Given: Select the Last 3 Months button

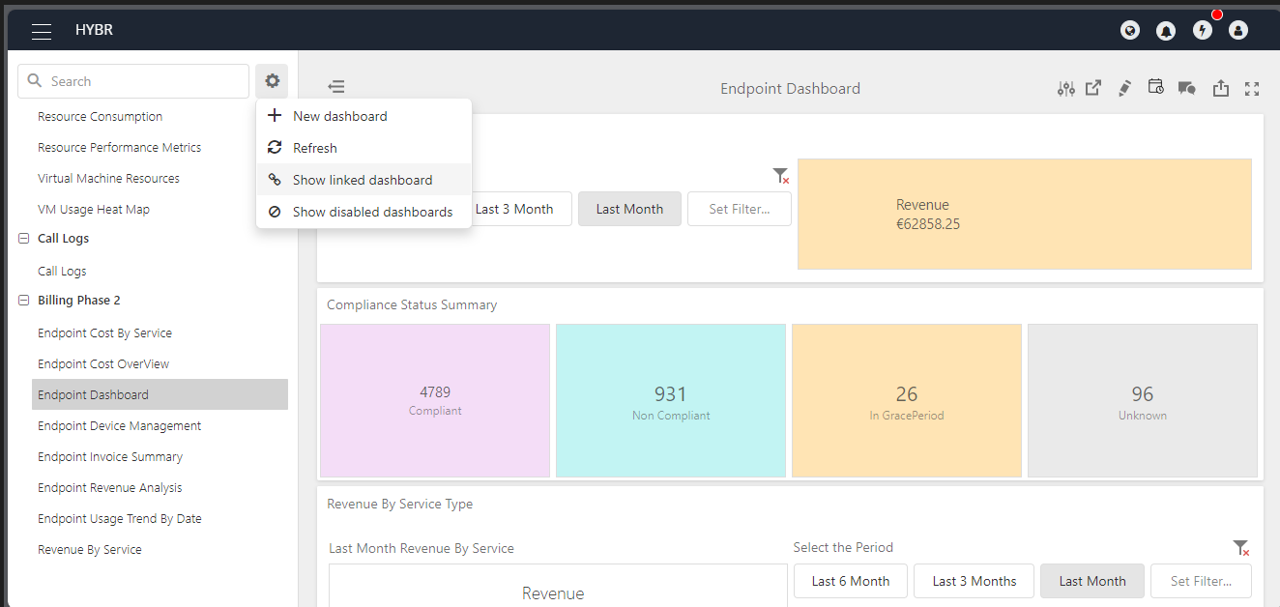Looking at the screenshot, I should (x=975, y=581).
